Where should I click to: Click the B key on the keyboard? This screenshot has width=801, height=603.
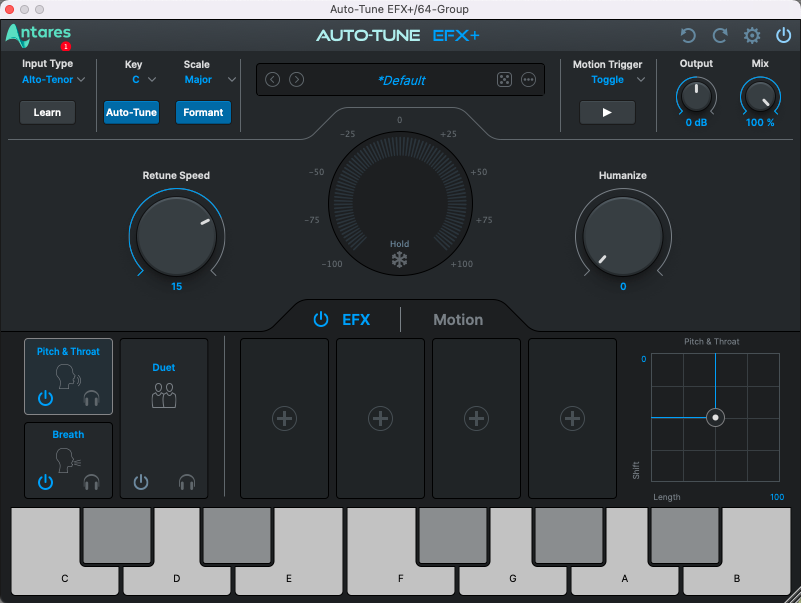tap(737, 578)
